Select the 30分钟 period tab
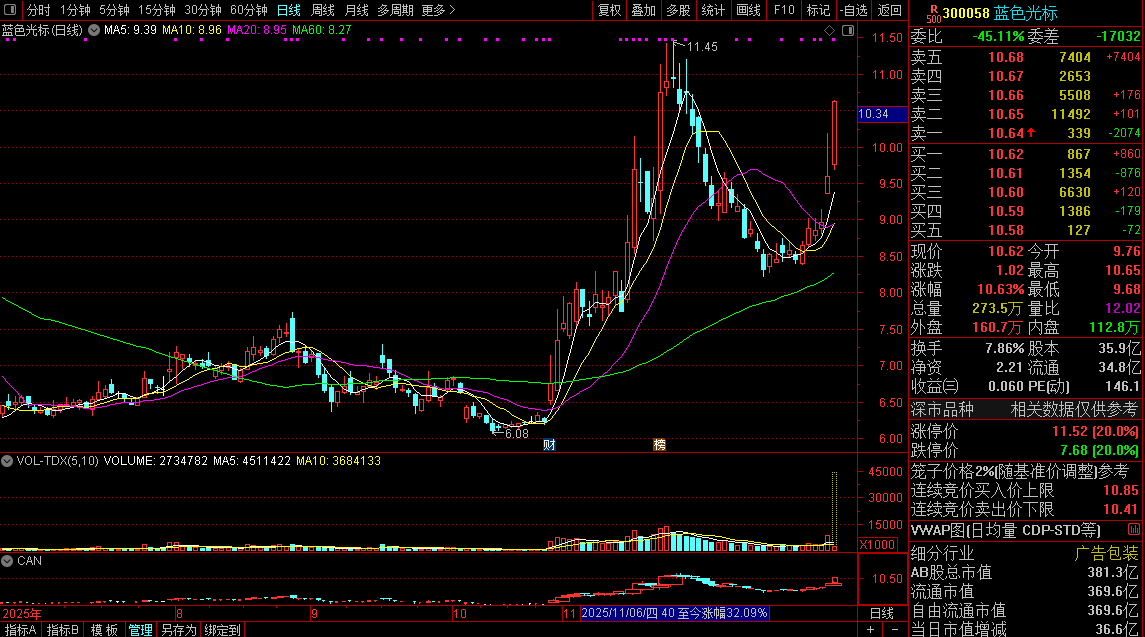 tap(203, 10)
